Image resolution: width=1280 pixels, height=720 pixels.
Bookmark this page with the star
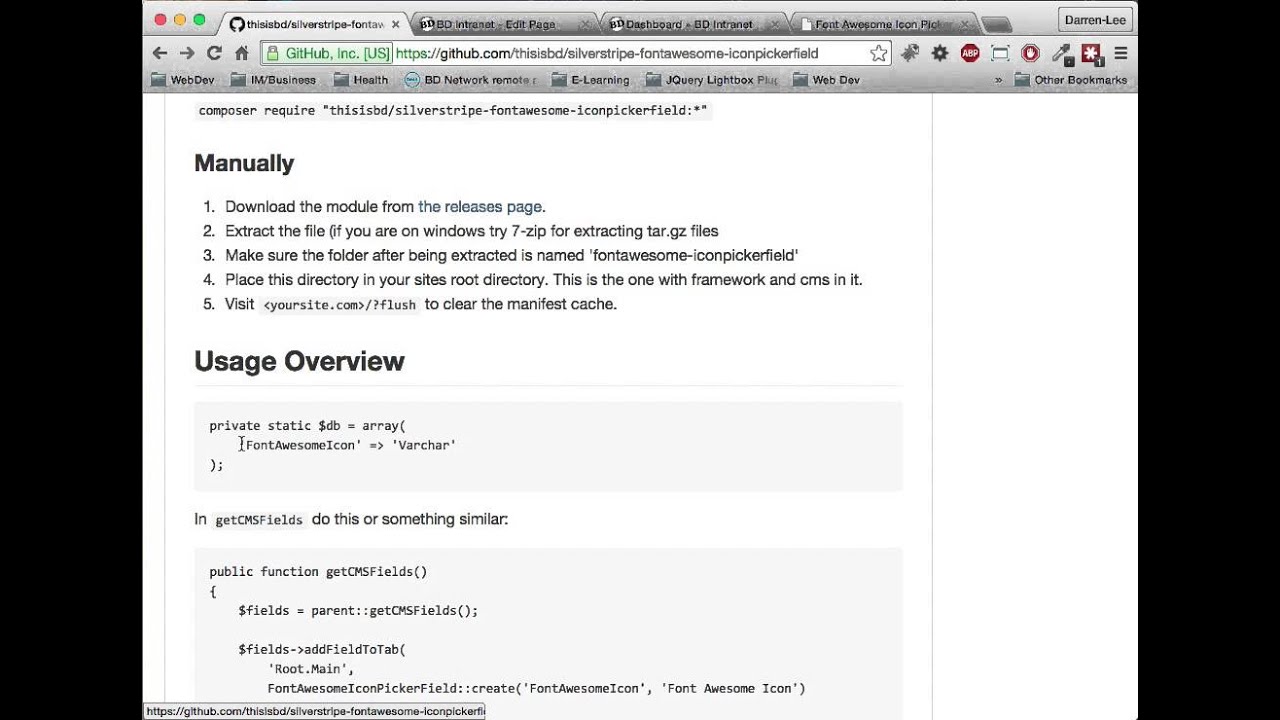point(878,53)
